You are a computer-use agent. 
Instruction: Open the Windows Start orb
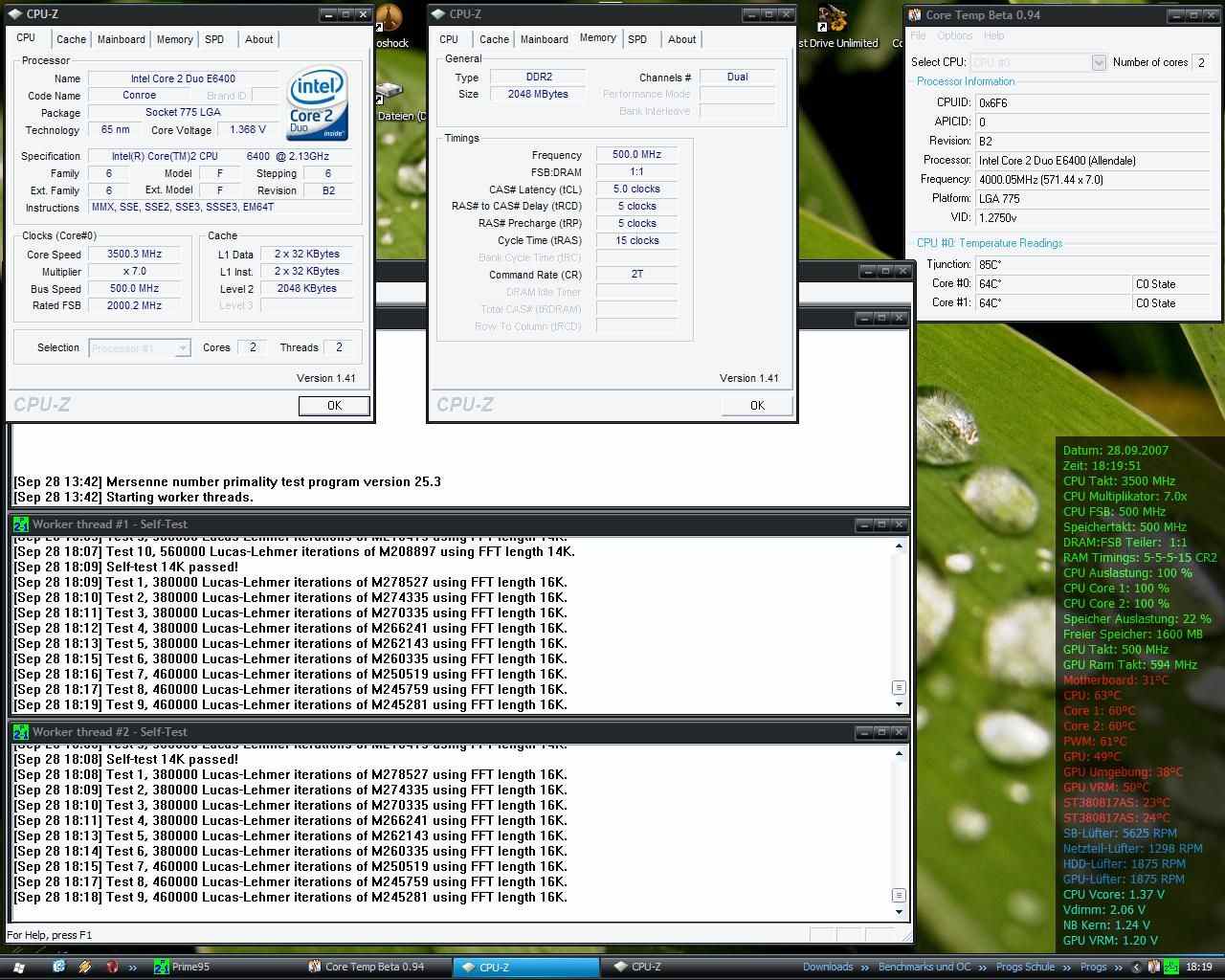click(x=17, y=967)
